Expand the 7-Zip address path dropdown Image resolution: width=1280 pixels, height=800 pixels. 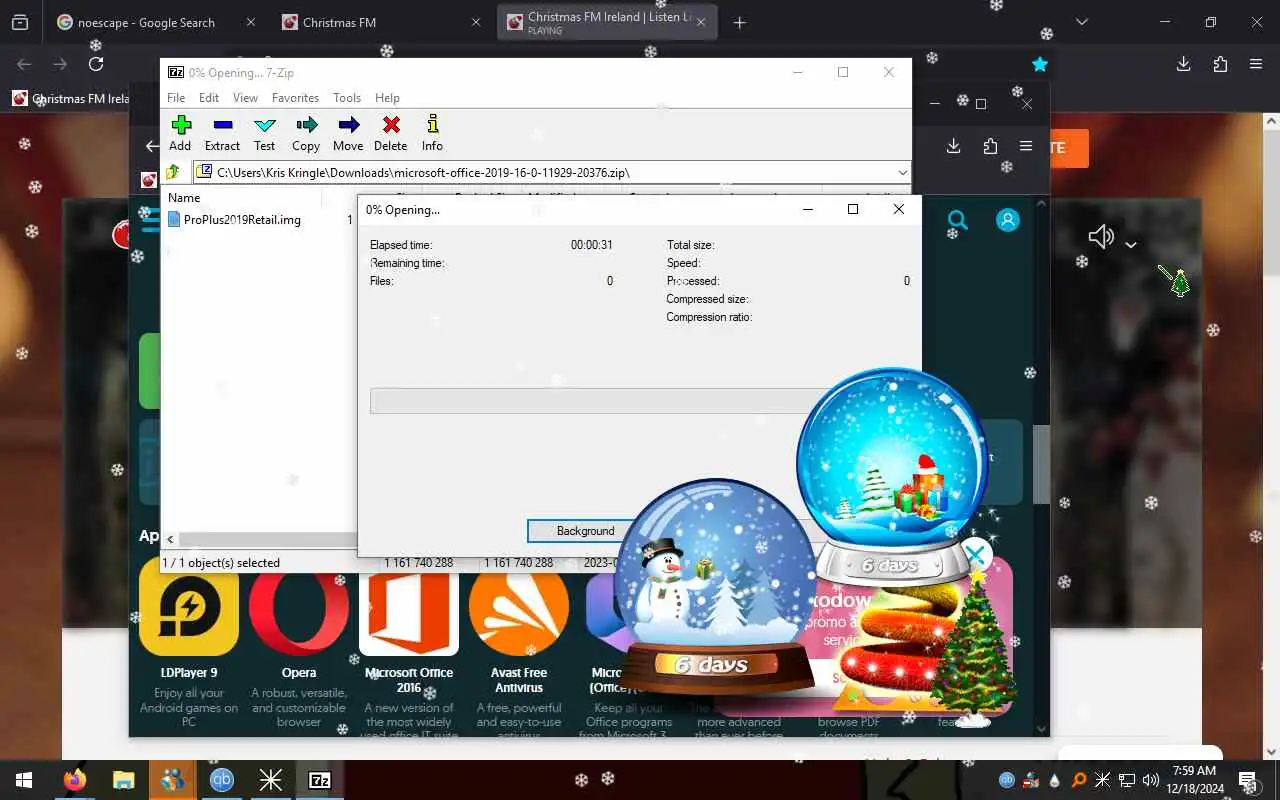pyautogui.click(x=901, y=173)
